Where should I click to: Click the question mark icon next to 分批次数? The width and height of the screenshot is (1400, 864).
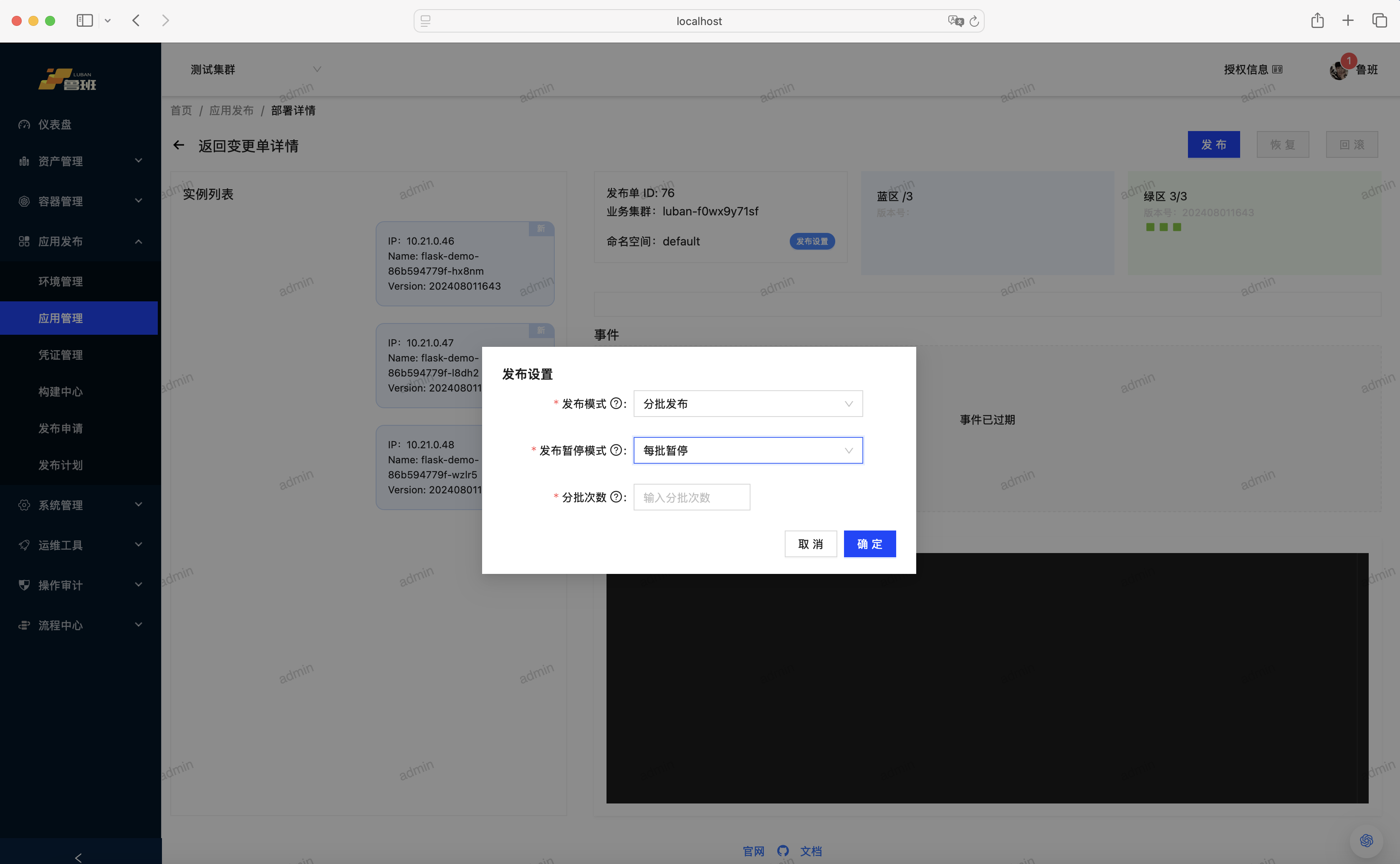click(x=615, y=497)
